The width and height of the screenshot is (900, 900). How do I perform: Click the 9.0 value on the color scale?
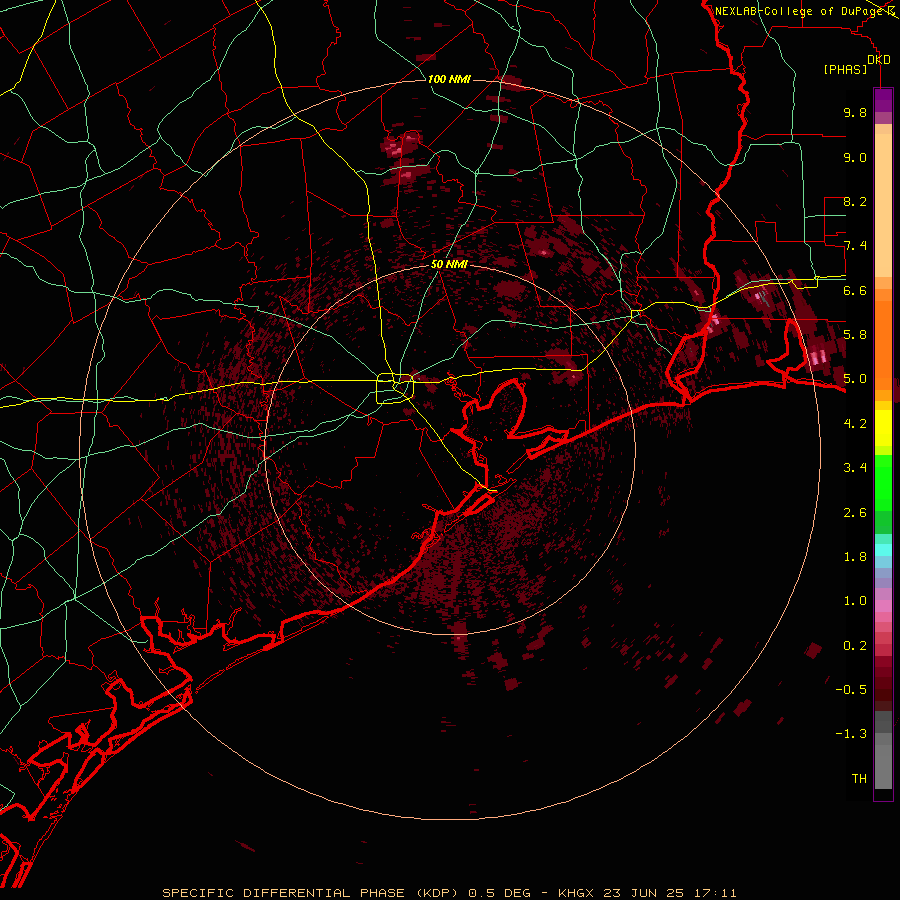coord(855,157)
